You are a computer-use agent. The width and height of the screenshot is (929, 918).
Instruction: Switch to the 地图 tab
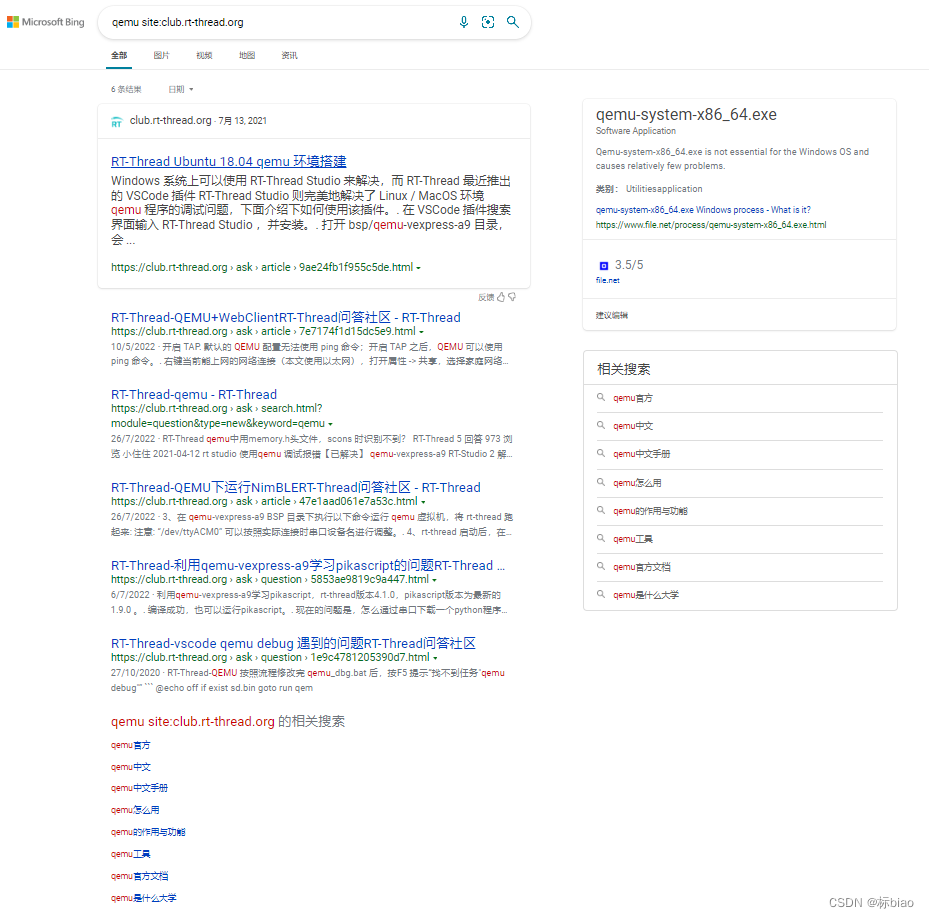coord(247,55)
